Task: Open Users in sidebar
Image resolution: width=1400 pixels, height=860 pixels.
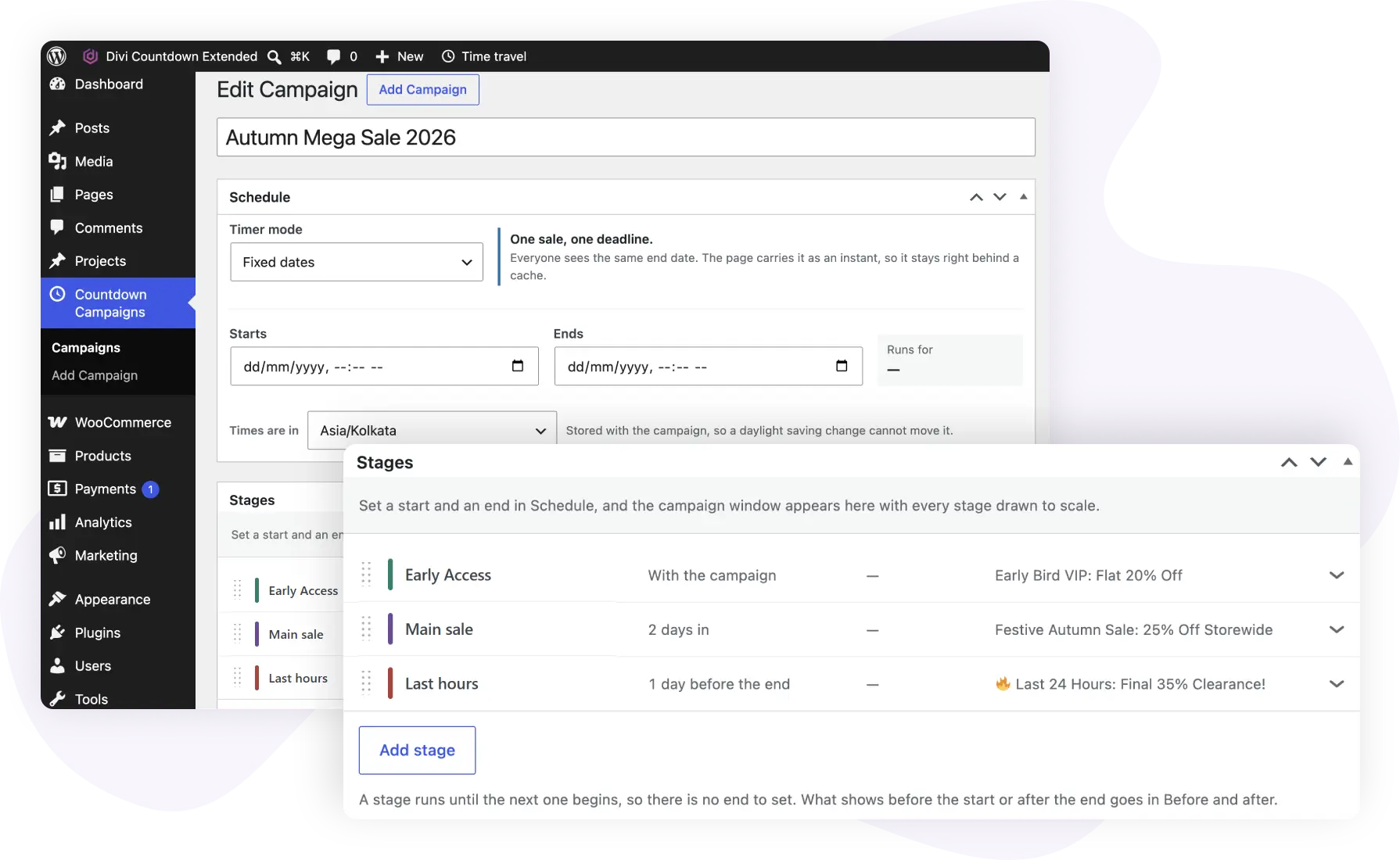Action: coord(118,665)
